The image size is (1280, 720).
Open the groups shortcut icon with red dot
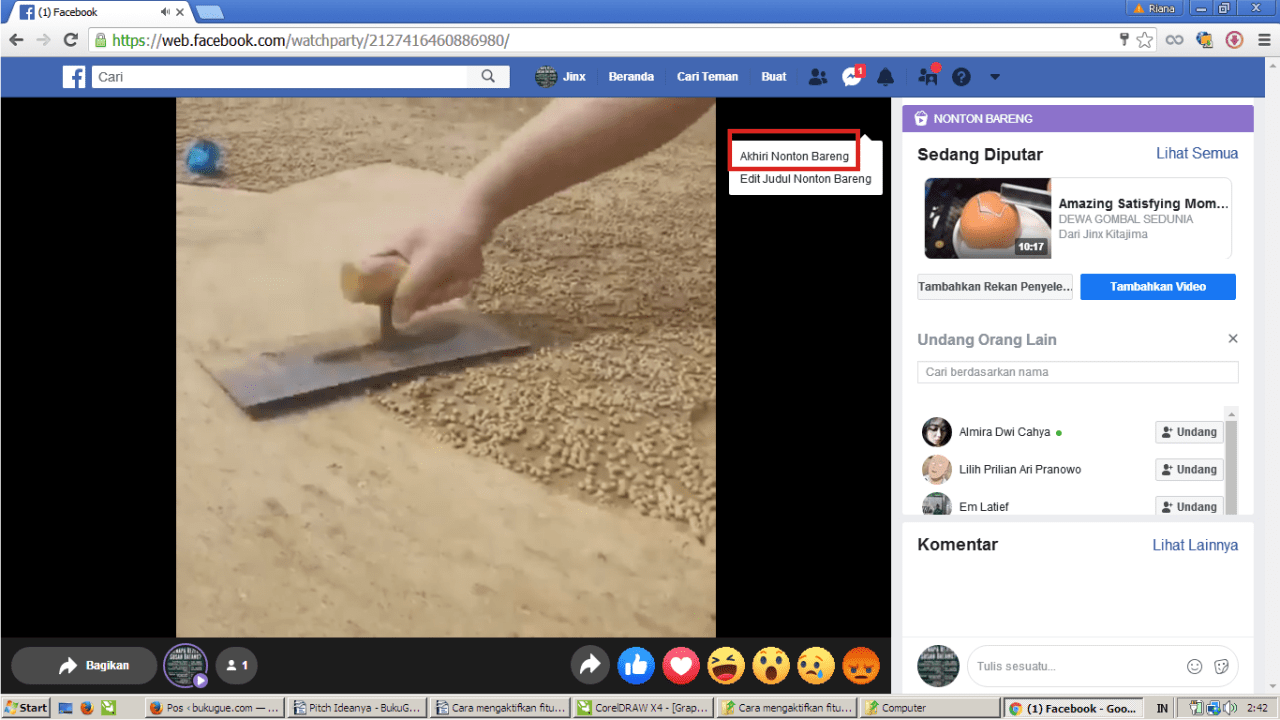[x=928, y=76]
